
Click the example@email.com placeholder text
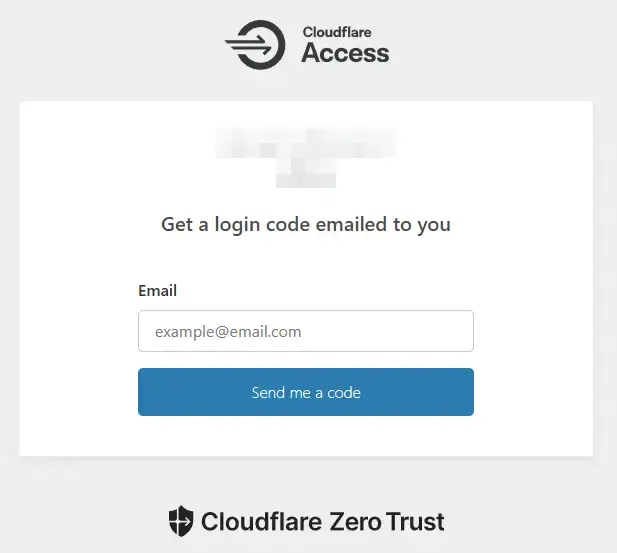[228, 332]
